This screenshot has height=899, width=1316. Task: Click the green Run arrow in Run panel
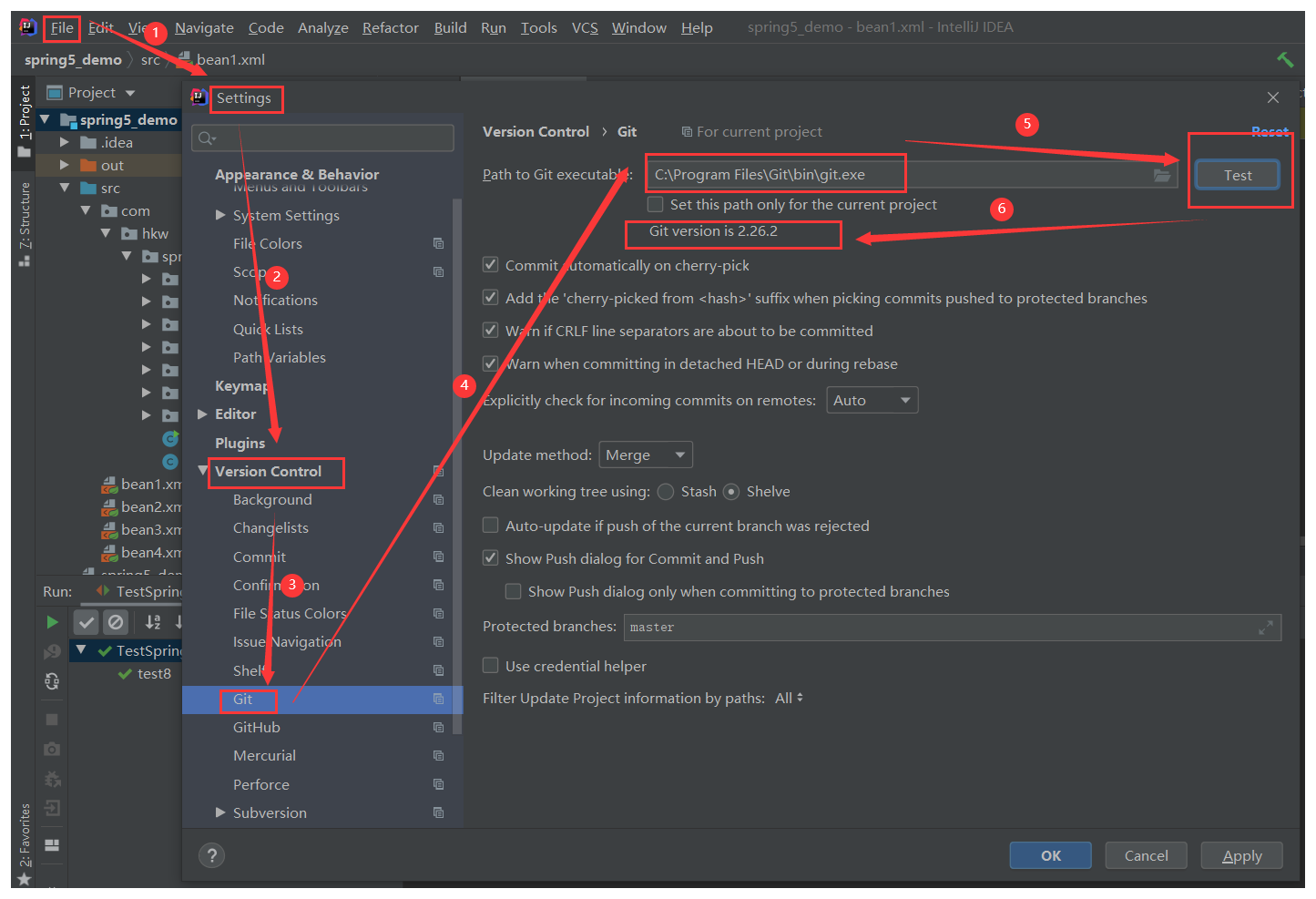coord(52,622)
